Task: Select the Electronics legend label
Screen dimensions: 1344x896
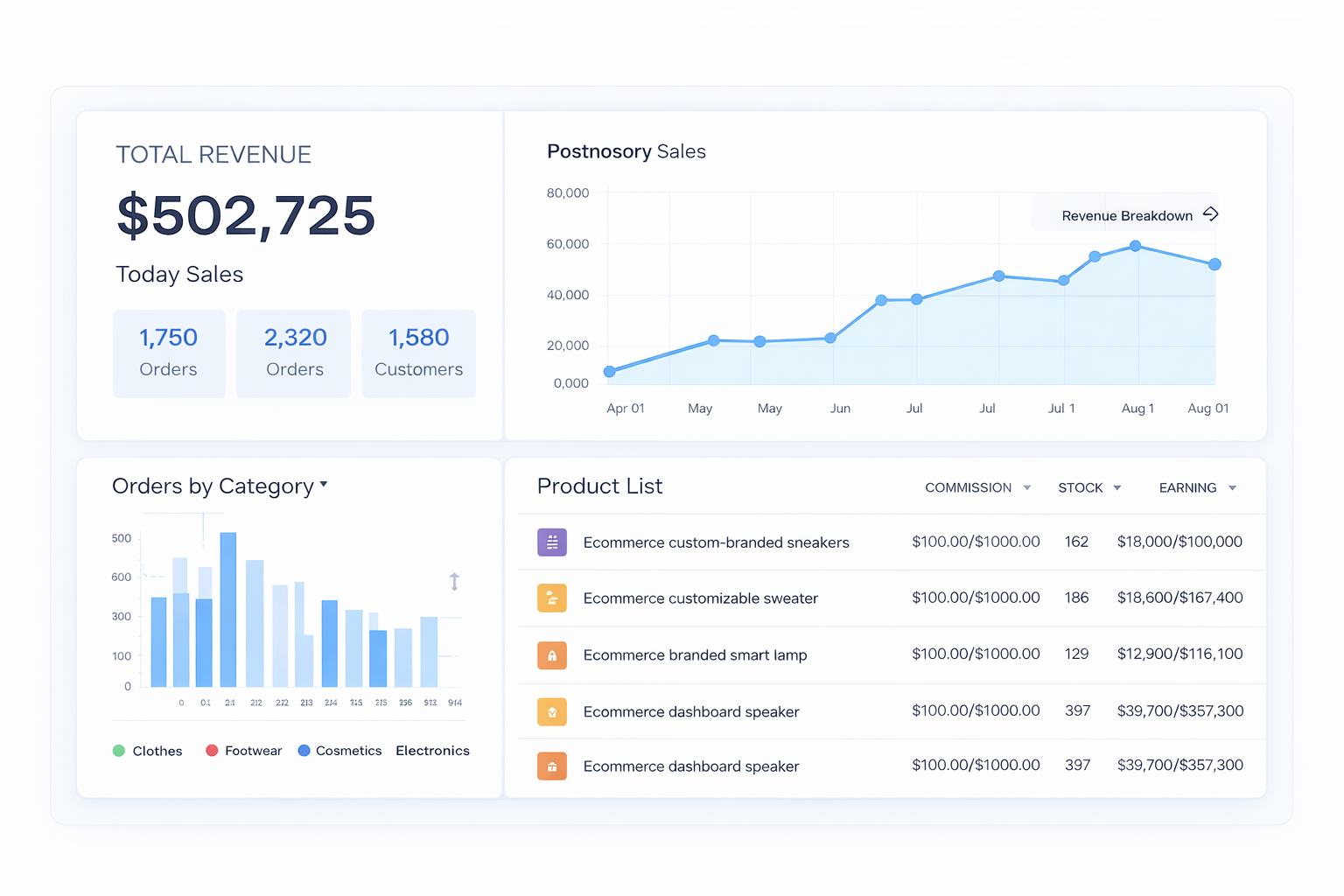Action: tap(432, 751)
